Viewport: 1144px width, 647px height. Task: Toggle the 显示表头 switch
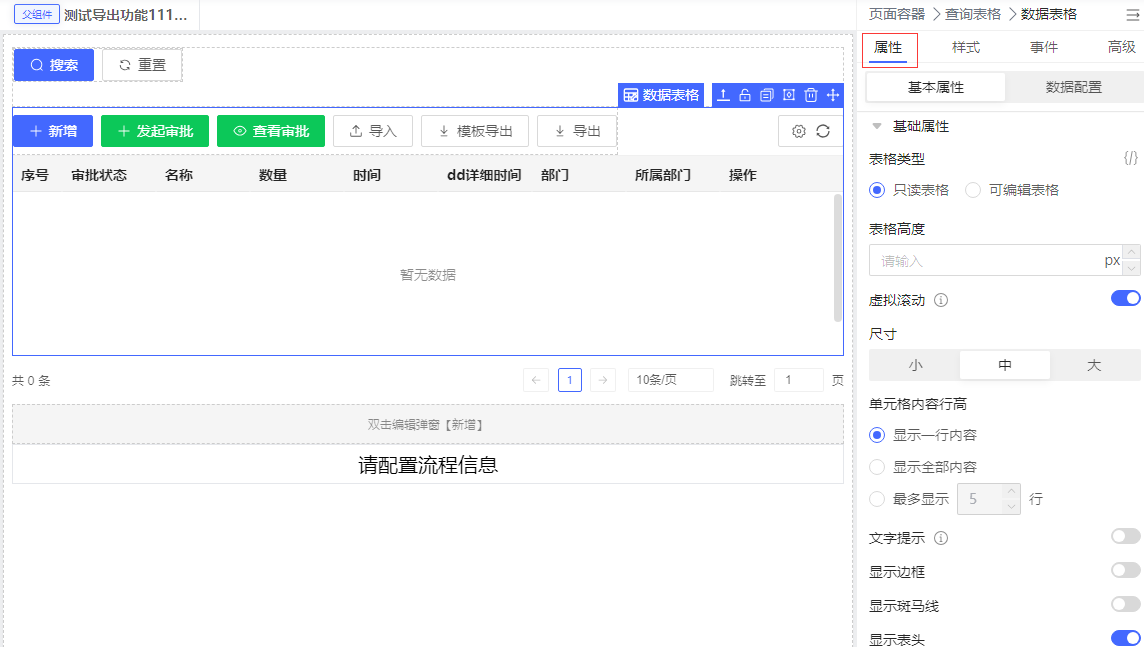[1125, 638]
